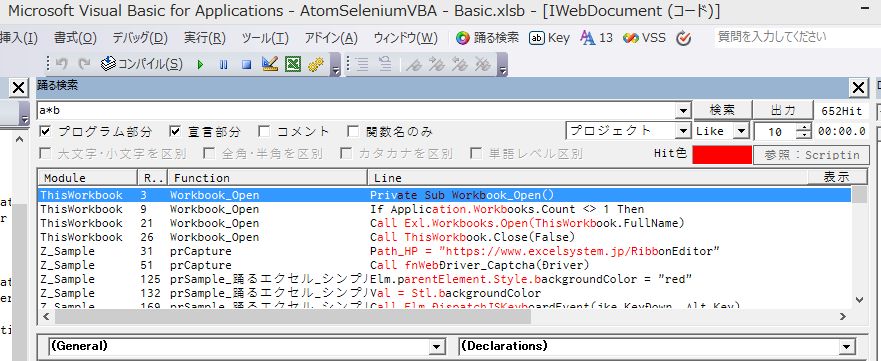Click the indent lines icon
881x361 pixels.
362,65
